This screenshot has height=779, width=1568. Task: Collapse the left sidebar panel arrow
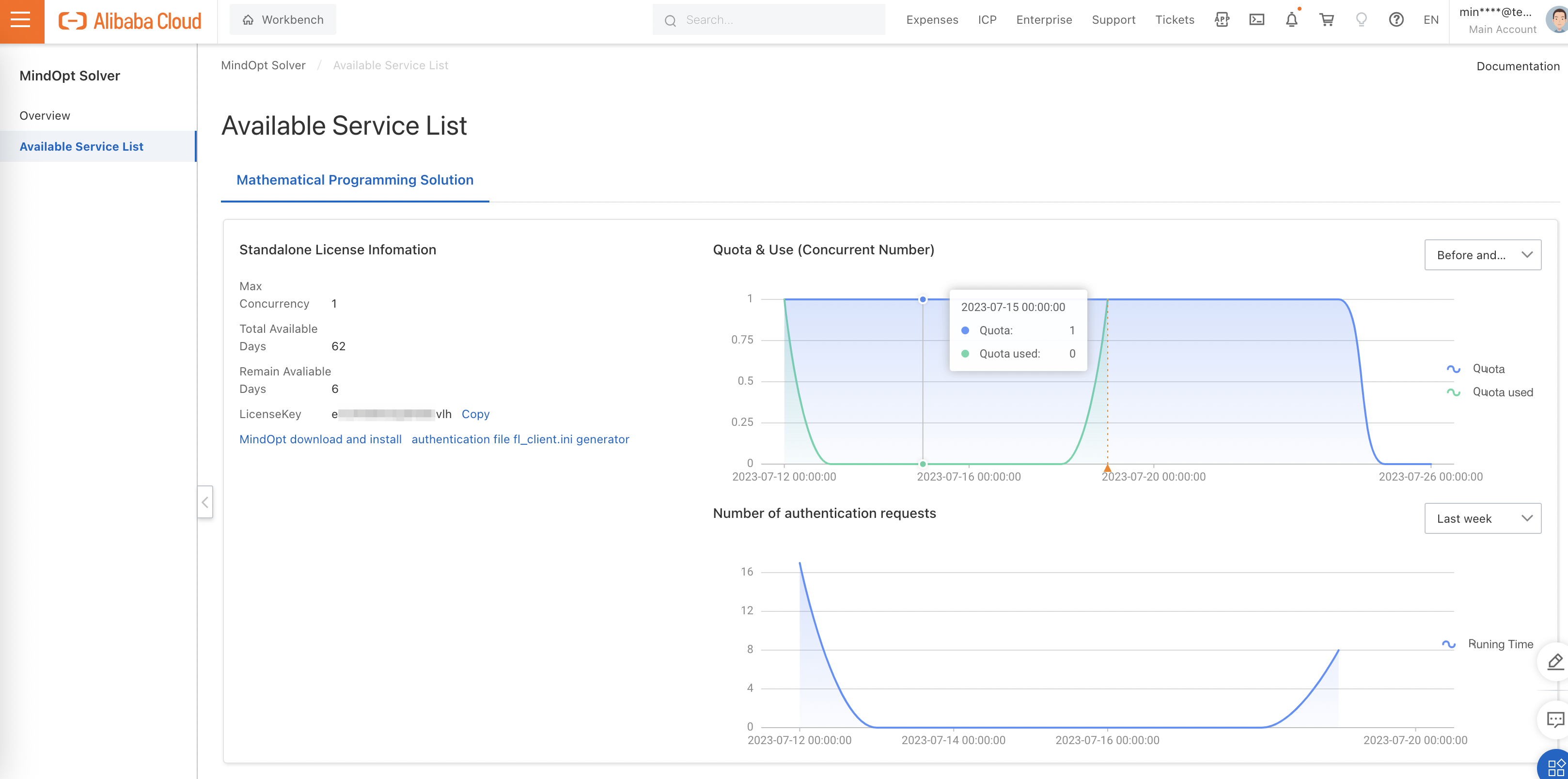point(205,502)
